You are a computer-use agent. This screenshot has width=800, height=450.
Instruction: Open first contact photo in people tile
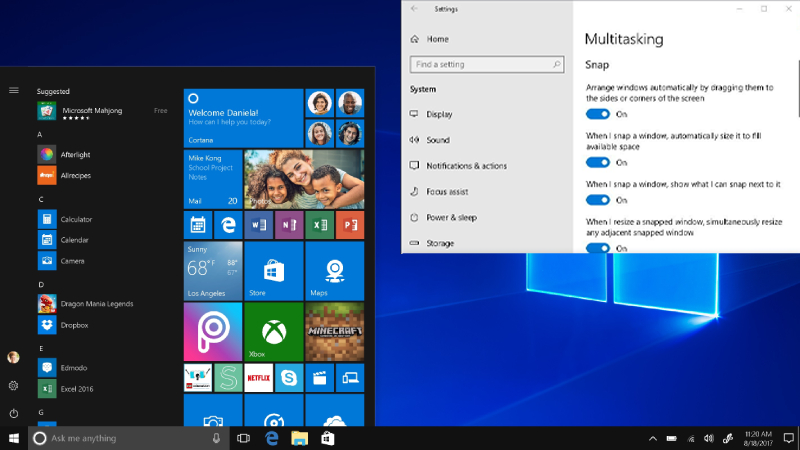(x=319, y=103)
